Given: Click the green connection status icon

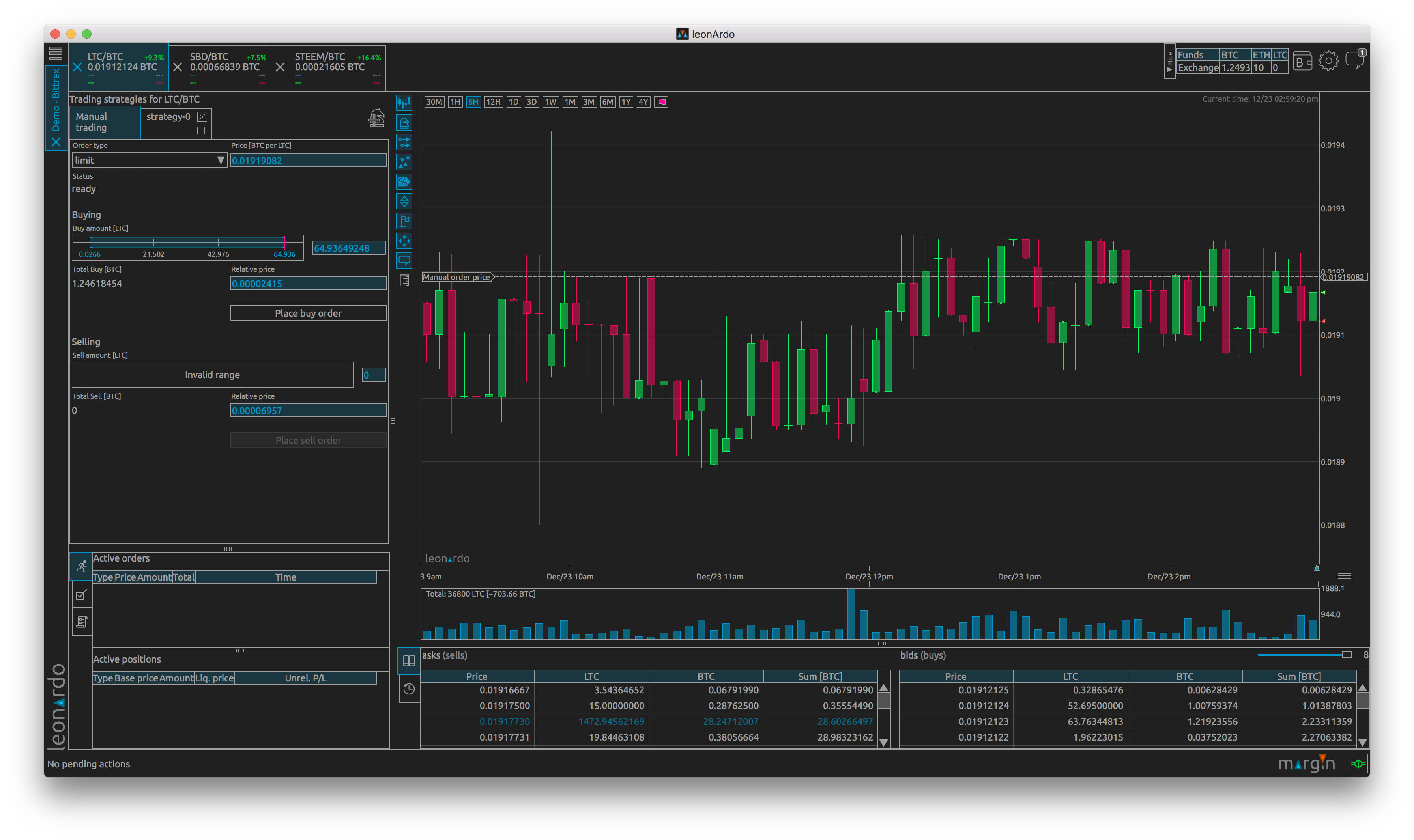Looking at the screenshot, I should (1358, 764).
